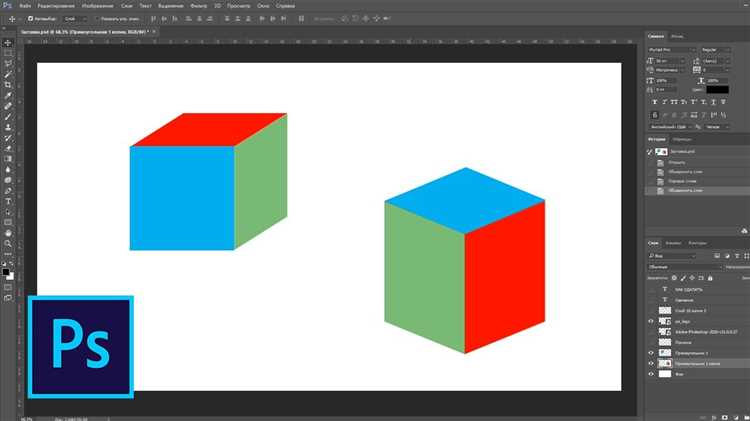
Task: Select the Zoom tool
Action: tap(8, 244)
